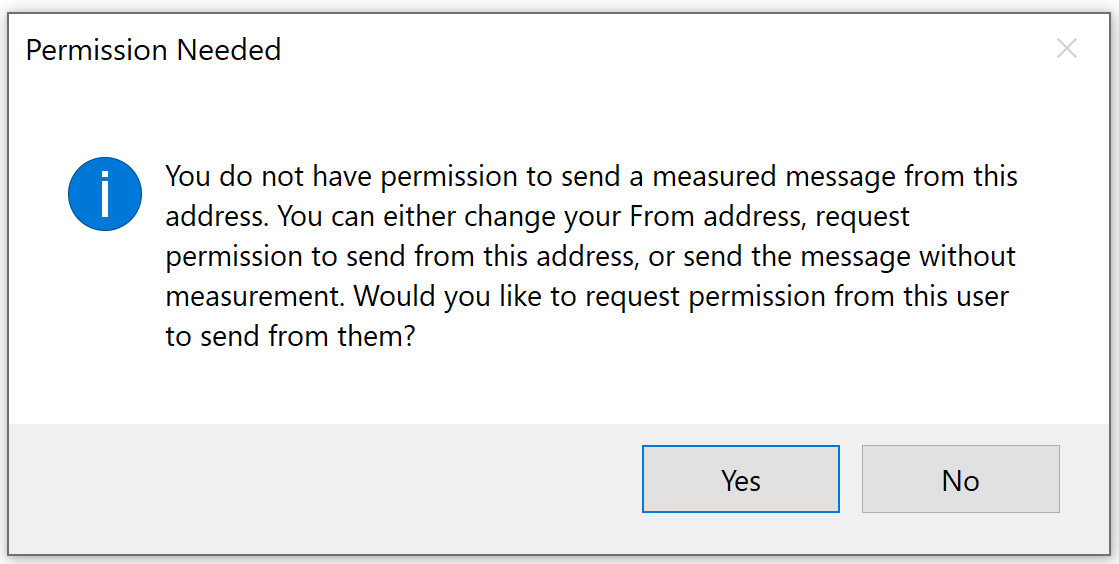Click the gray footer left of Yes
Screen dimensions: 1119x564
click(x=320, y=480)
